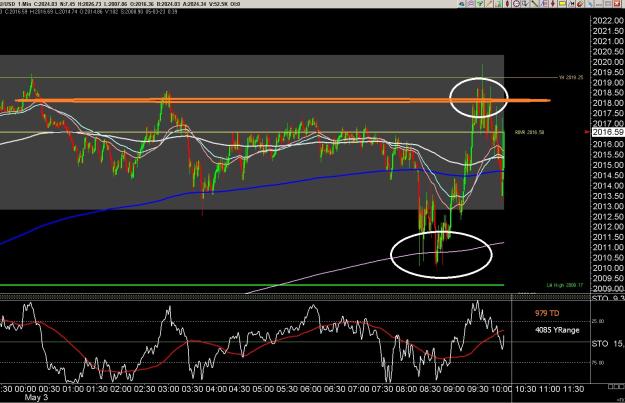
Task: Click the 2020.00 price axis label
Action: tap(608, 62)
